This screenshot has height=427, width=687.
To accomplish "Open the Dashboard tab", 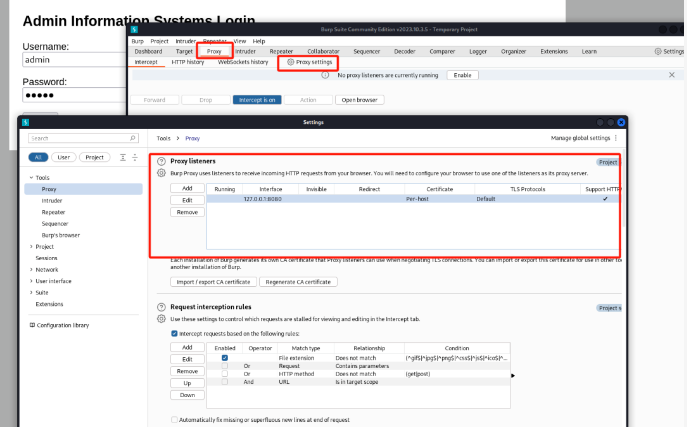I will pyautogui.click(x=148, y=51).
